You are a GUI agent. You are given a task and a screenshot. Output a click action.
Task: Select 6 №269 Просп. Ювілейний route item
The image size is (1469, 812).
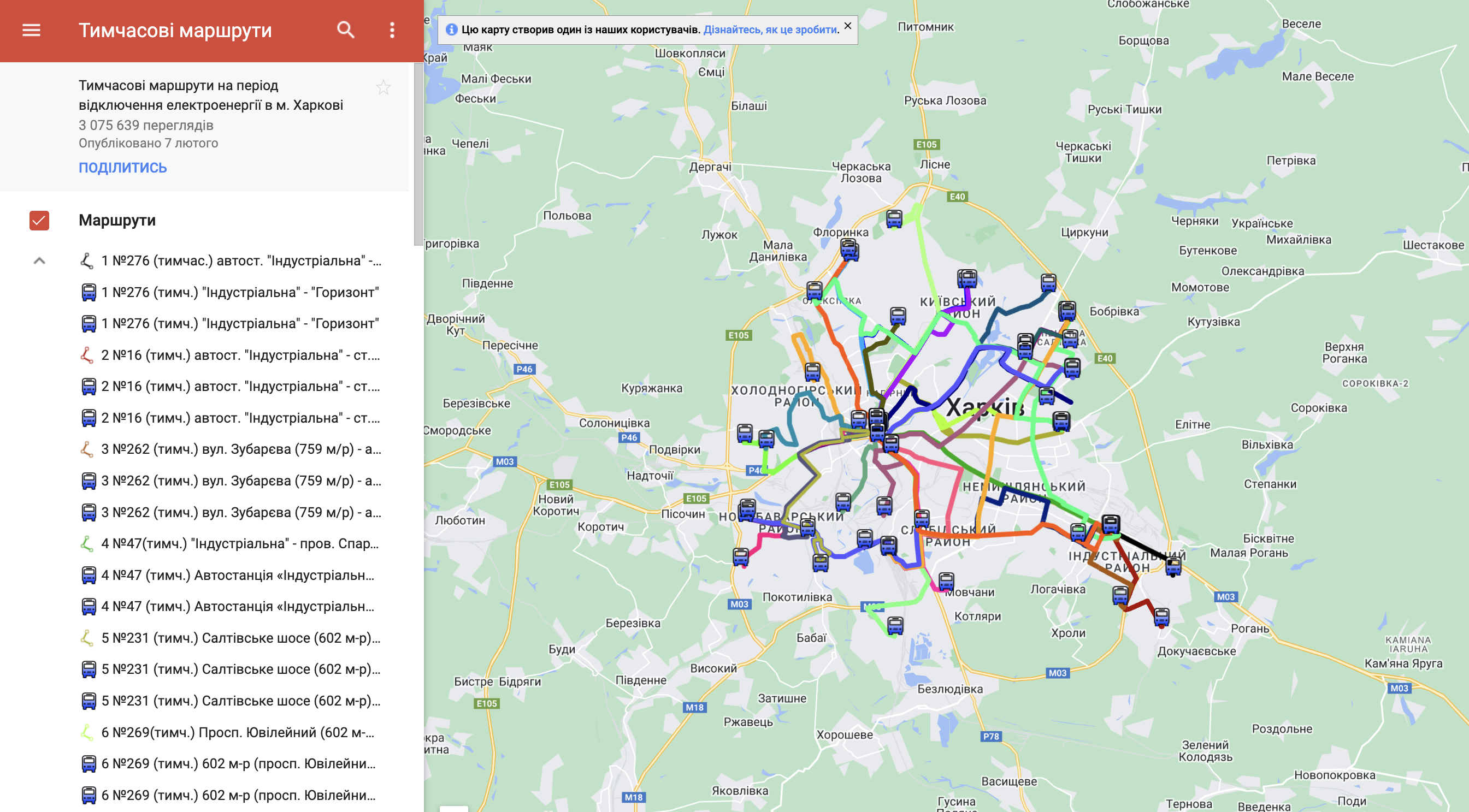pos(237,732)
